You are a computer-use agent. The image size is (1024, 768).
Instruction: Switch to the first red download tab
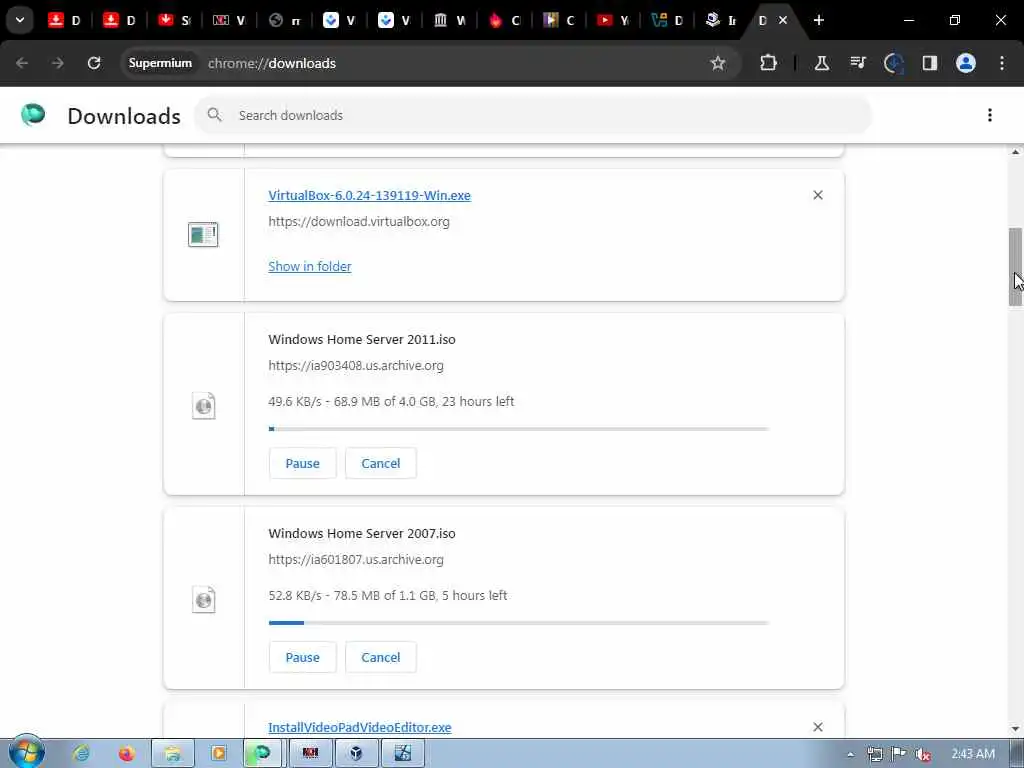click(63, 20)
